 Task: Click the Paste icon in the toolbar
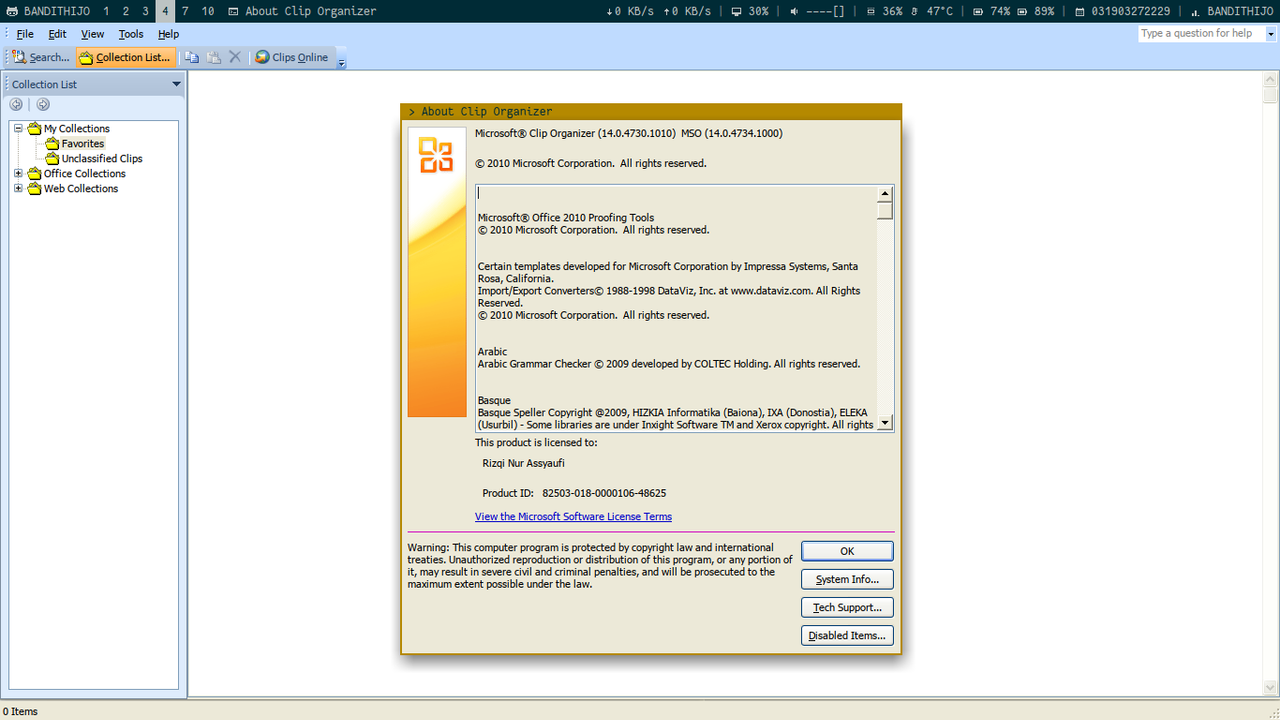click(214, 57)
